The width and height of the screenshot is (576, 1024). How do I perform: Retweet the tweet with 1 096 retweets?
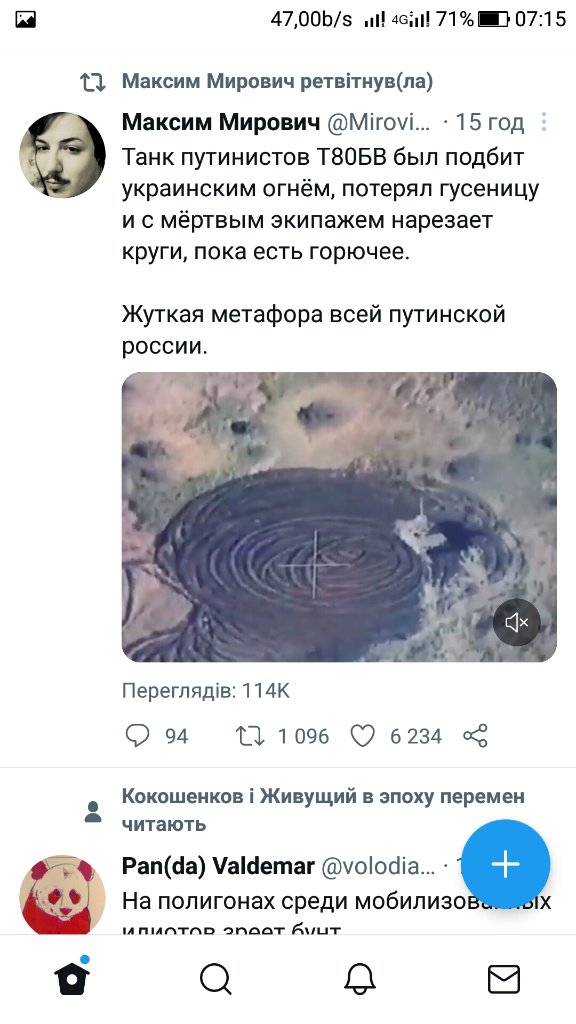249,736
